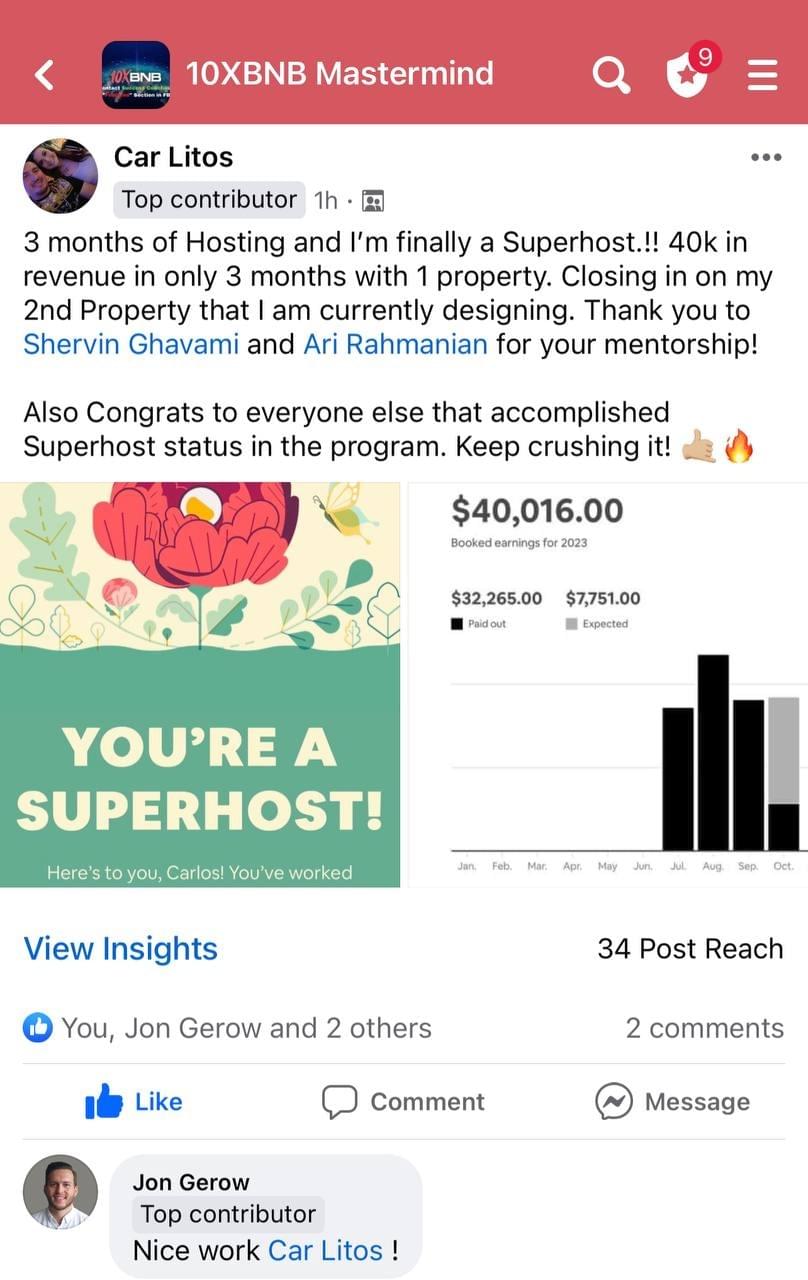Tap the Comment button
The width and height of the screenshot is (808, 1280).
click(403, 1102)
